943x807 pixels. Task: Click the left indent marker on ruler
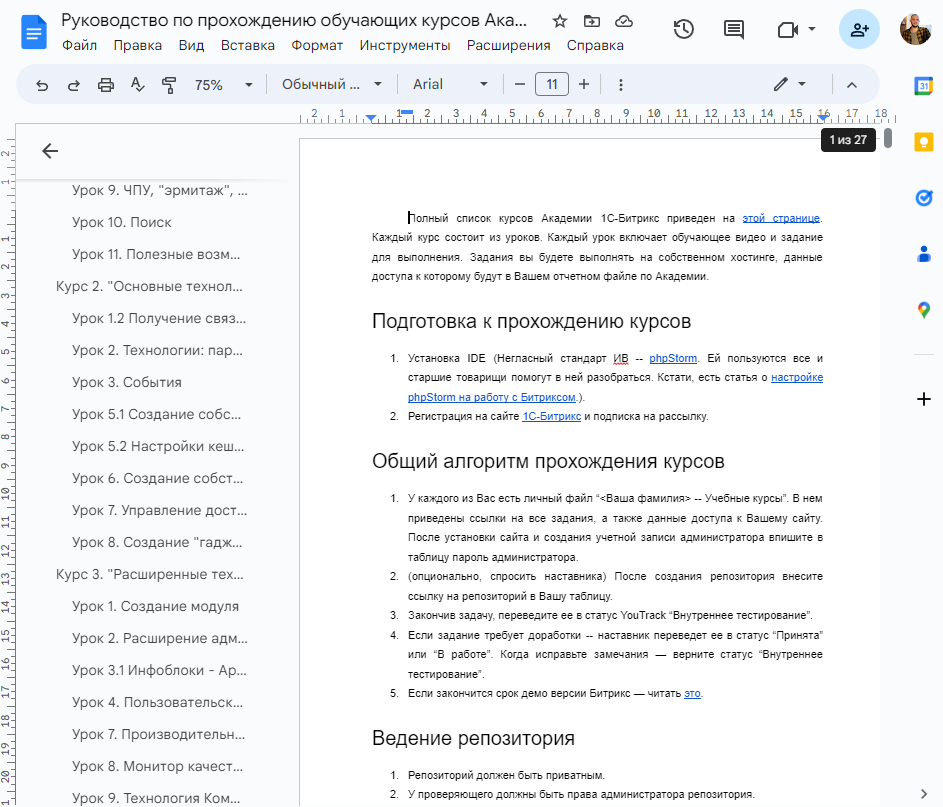371,118
